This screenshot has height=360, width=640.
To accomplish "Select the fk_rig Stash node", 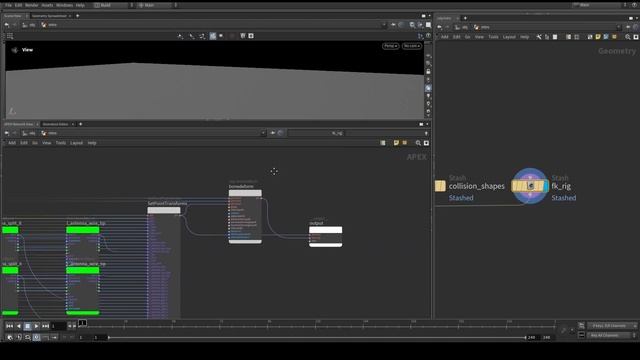I will tap(529, 186).
